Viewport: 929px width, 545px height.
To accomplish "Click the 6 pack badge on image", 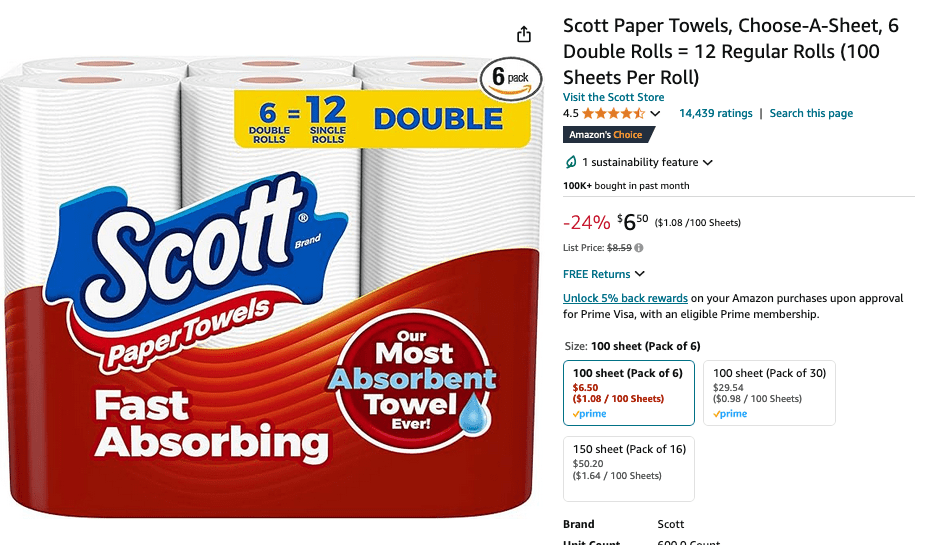I will pyautogui.click(x=510, y=78).
